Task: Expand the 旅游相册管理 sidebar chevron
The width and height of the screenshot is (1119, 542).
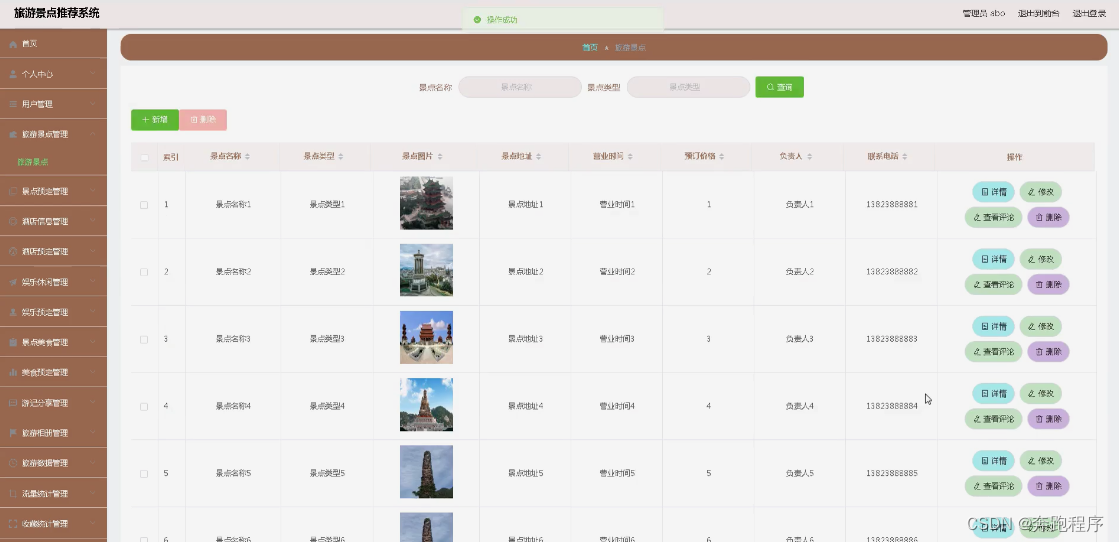Action: pos(93,433)
